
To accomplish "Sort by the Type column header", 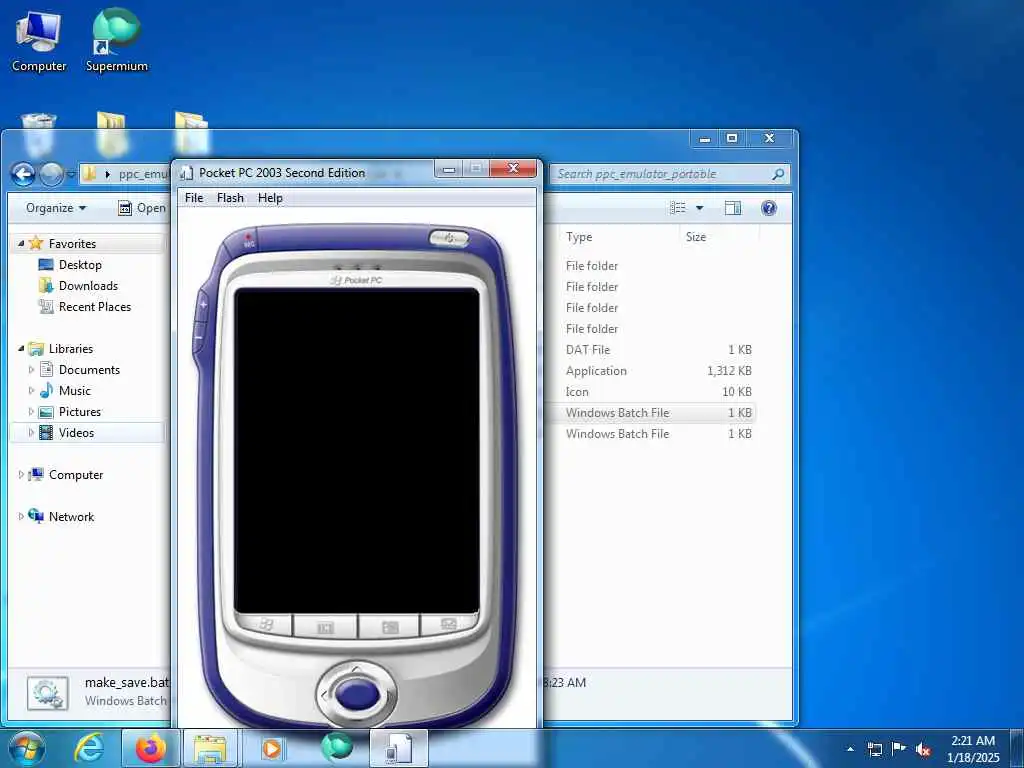I will click(x=579, y=236).
